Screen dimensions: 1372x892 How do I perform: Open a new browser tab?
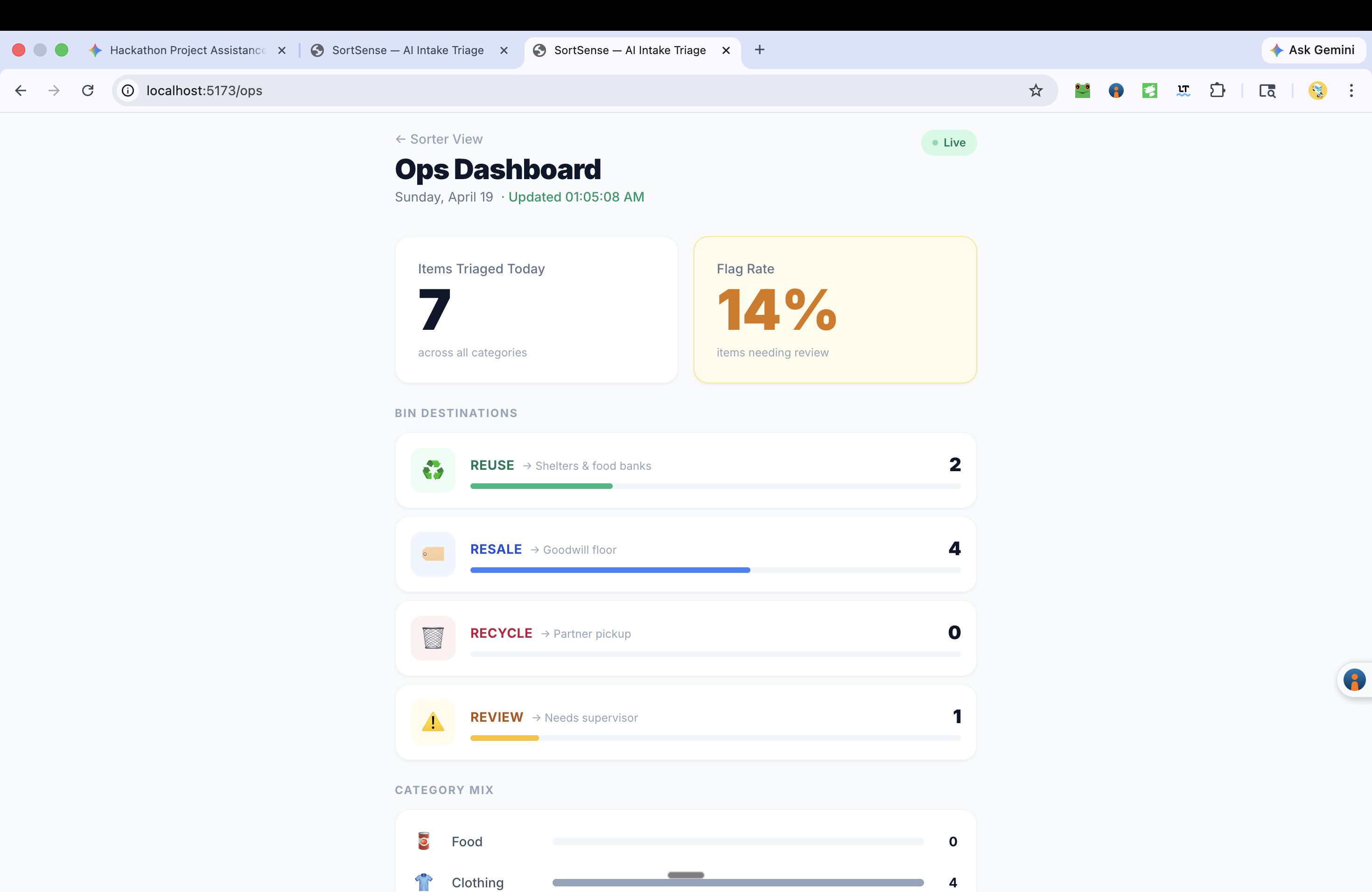click(x=759, y=50)
